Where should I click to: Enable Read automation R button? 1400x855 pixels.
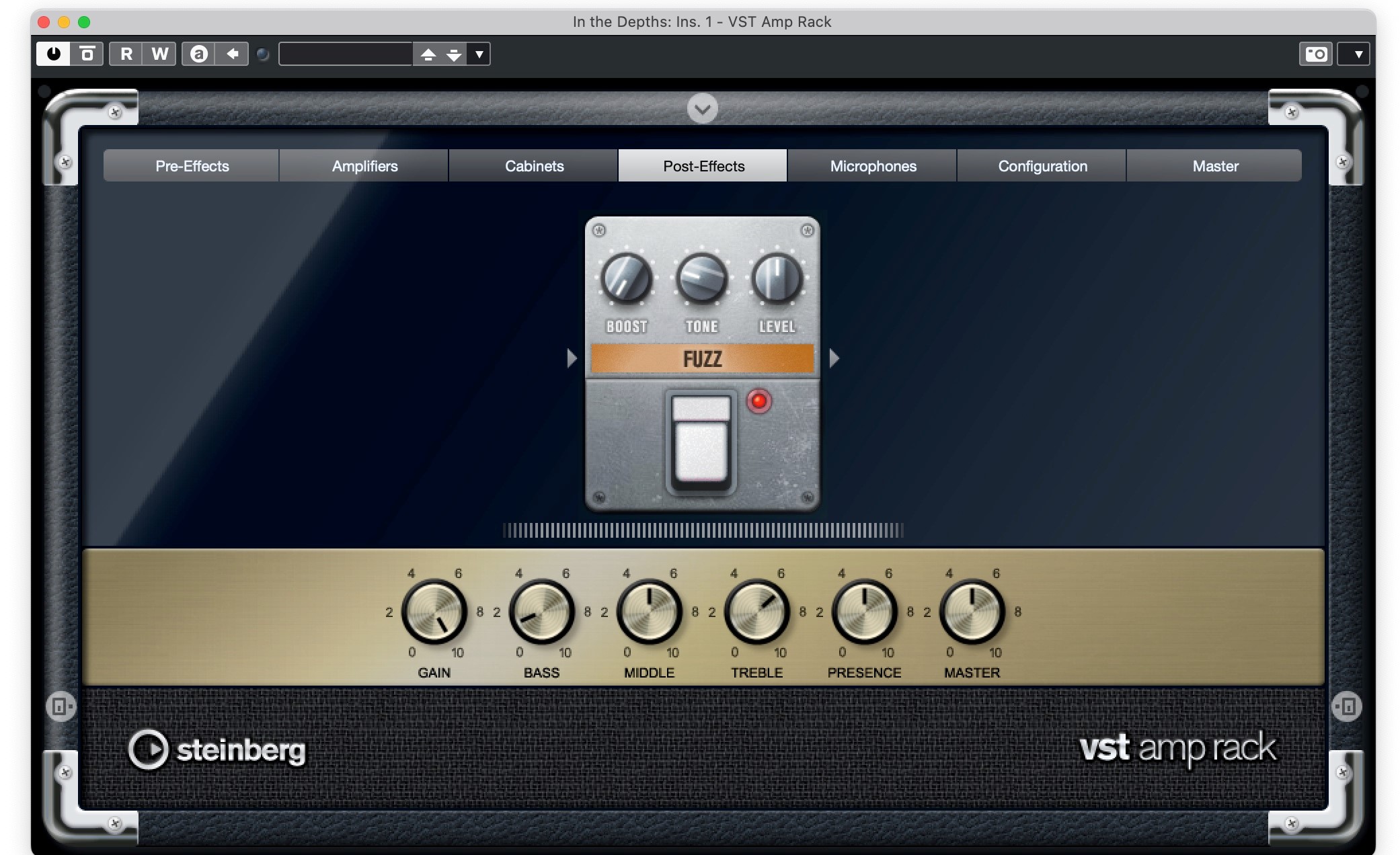click(126, 54)
